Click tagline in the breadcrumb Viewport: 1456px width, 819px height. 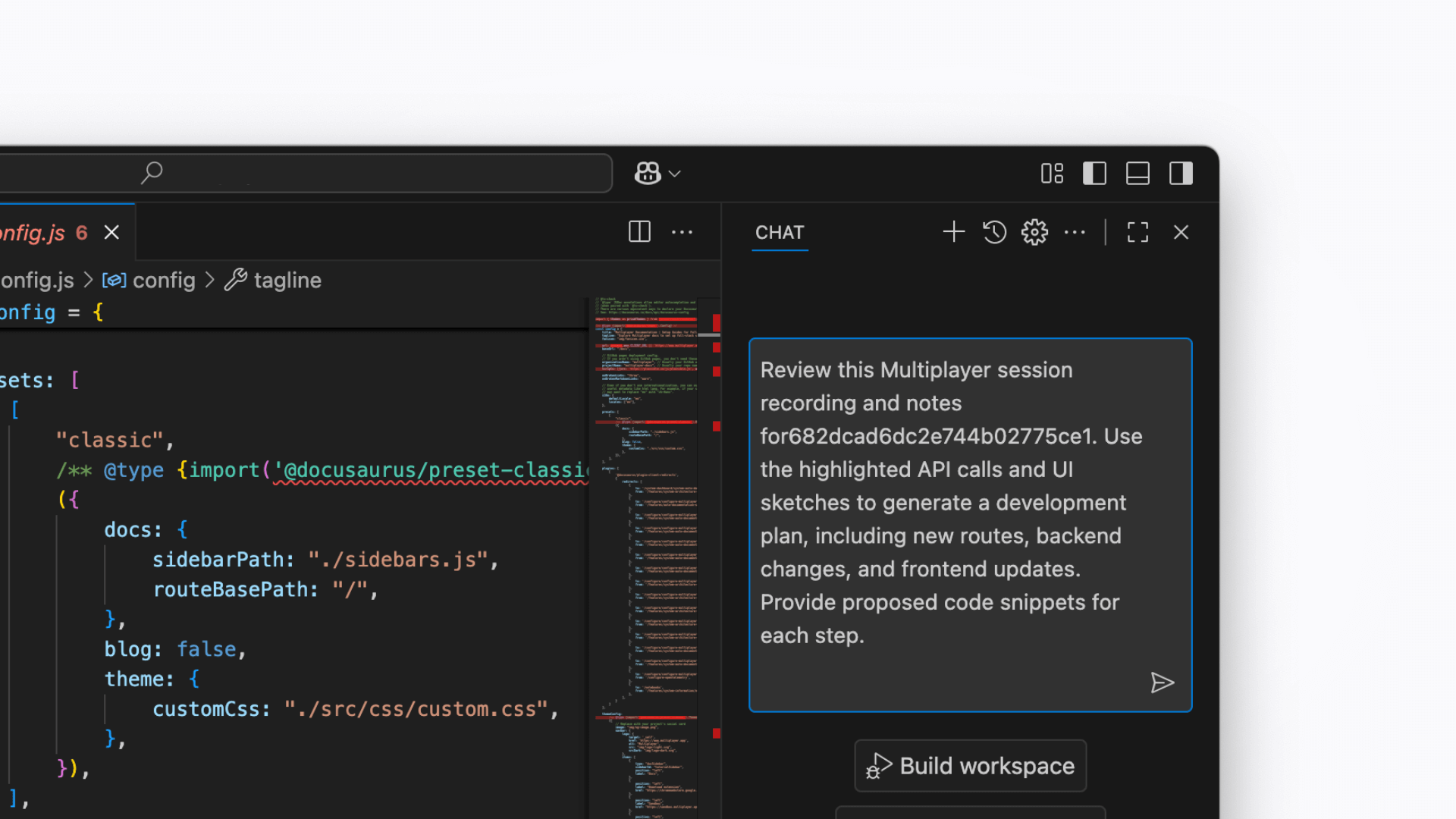[x=287, y=281]
